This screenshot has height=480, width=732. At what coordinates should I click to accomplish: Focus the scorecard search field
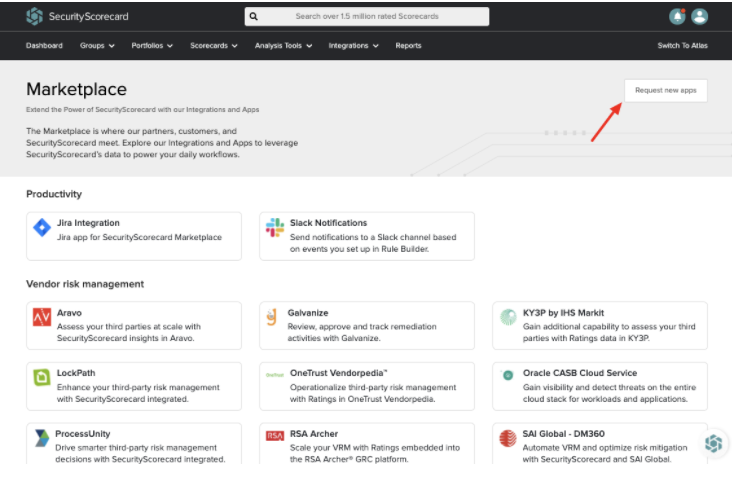pyautogui.click(x=367, y=16)
